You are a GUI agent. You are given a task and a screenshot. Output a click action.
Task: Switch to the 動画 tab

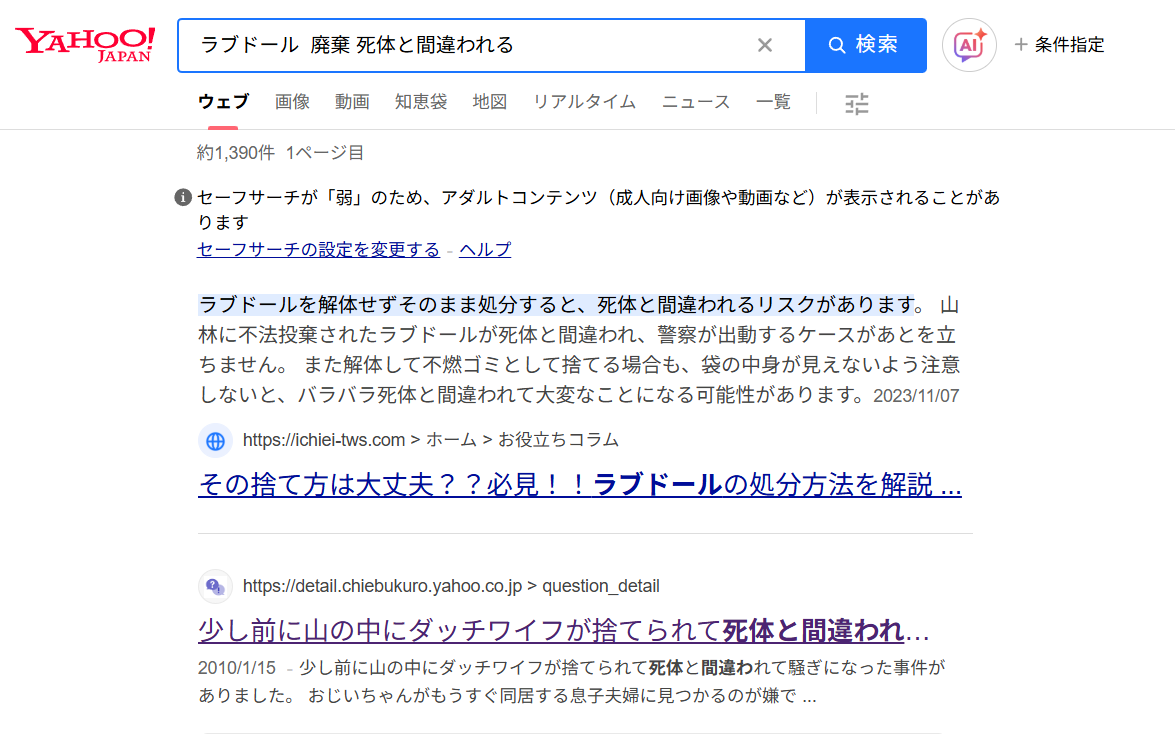pyautogui.click(x=352, y=102)
